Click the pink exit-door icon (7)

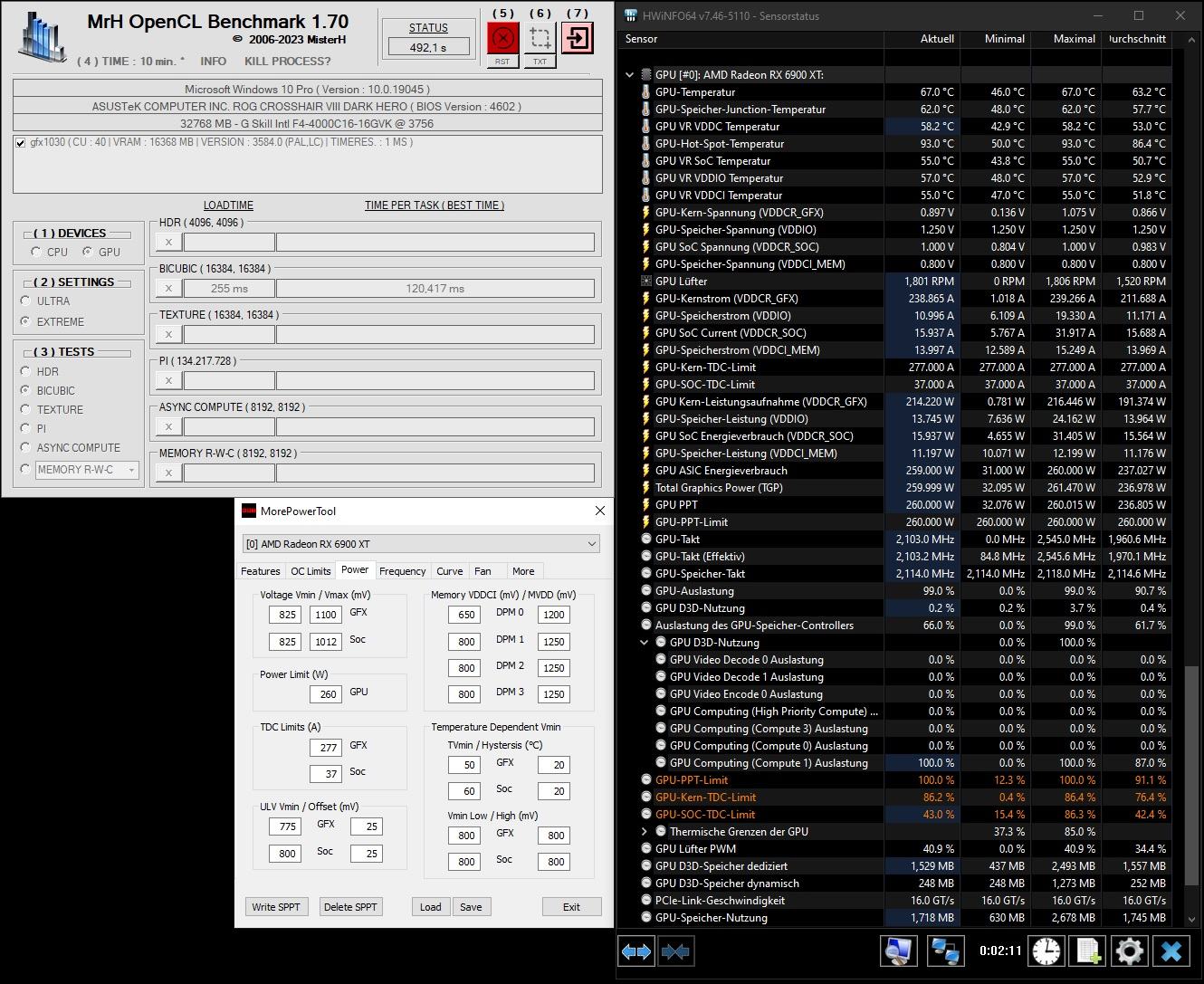[577, 37]
